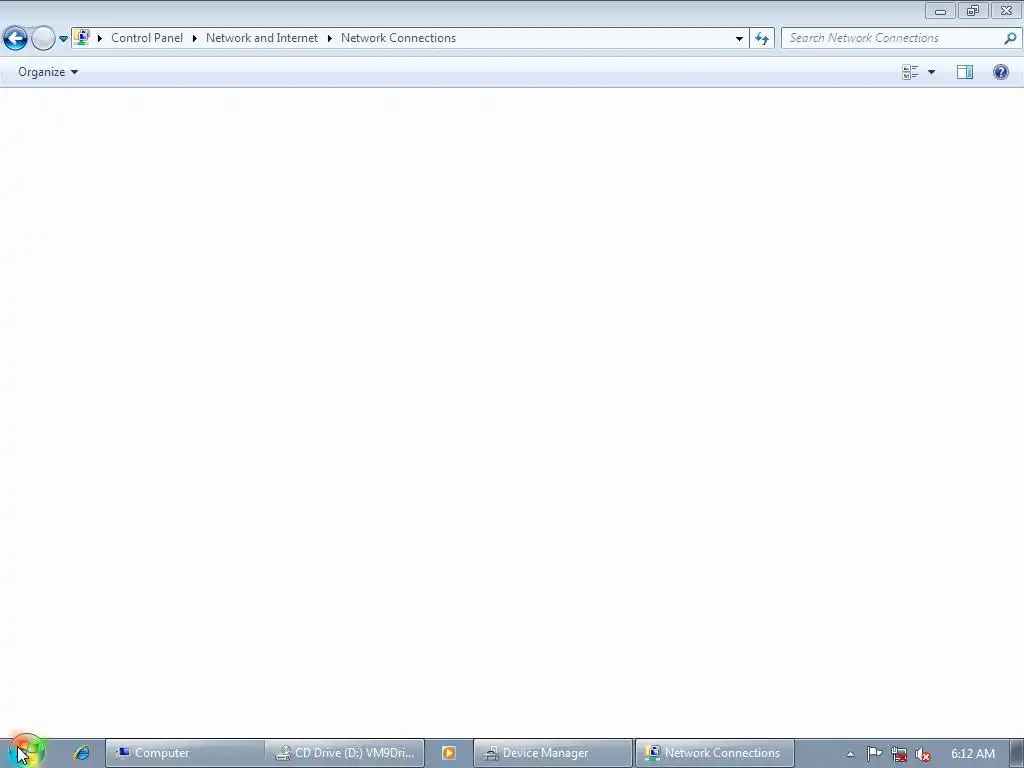This screenshot has width=1024, height=768.
Task: Click the Show desktop strip
Action: [x=1016, y=753]
